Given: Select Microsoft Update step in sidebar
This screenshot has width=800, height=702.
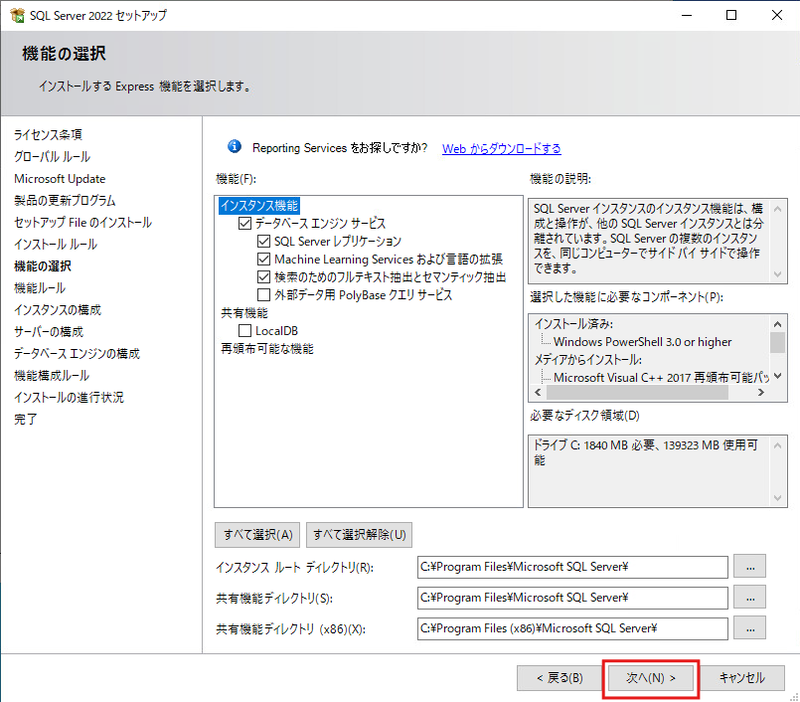Looking at the screenshot, I should tap(60, 179).
